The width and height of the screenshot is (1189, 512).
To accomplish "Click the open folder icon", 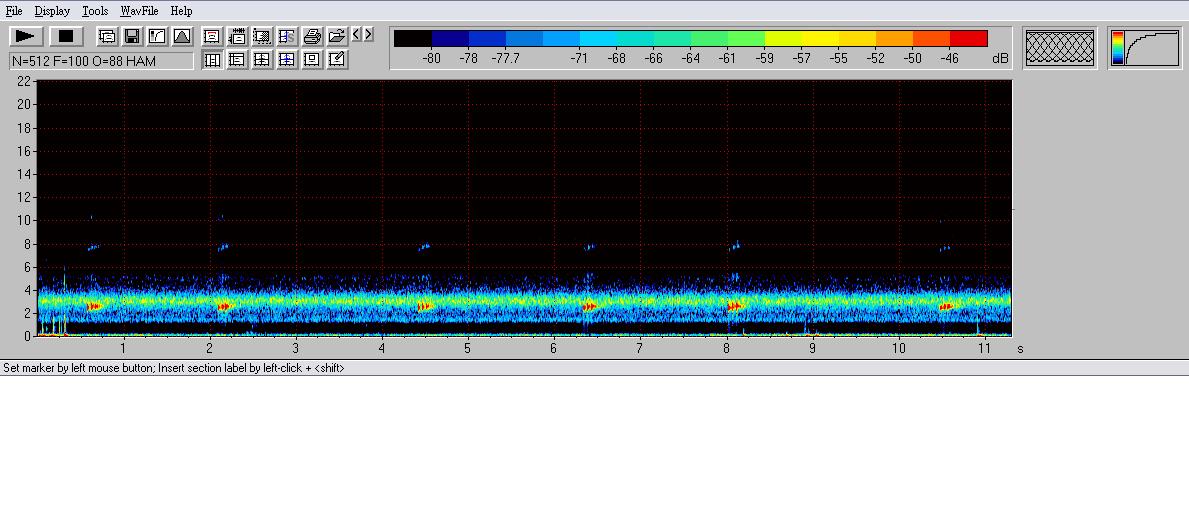I will click(337, 36).
